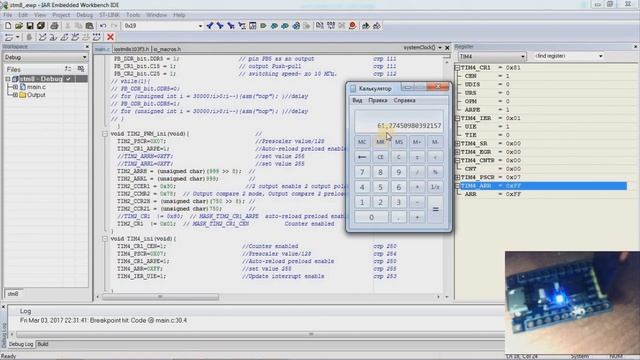
Task: Fold the TIM4_ini function block
Action: click(105, 239)
